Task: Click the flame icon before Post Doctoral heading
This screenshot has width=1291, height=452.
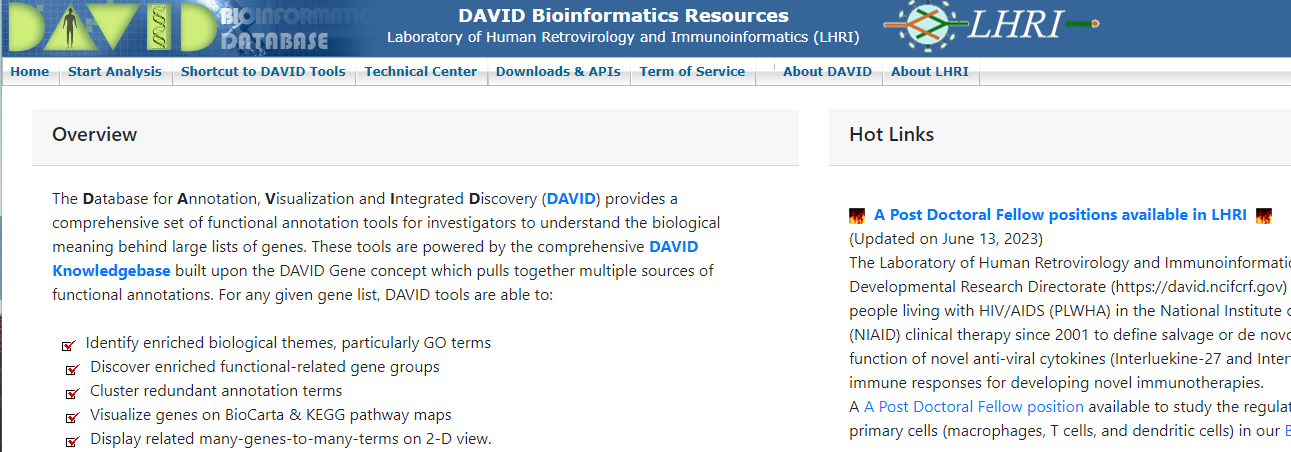Action: 857,215
